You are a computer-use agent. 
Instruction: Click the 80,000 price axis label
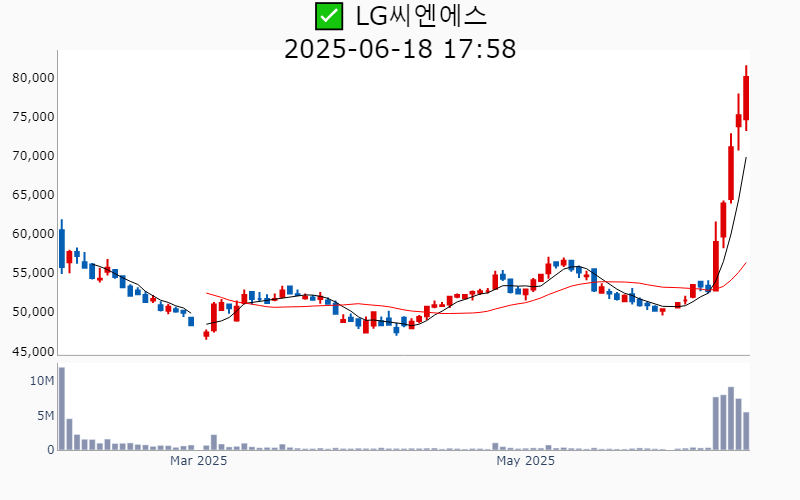pos(33,78)
